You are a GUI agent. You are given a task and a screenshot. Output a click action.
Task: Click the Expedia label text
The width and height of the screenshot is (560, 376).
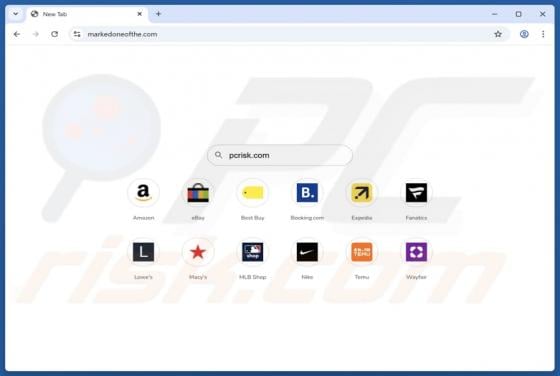click(x=362, y=218)
